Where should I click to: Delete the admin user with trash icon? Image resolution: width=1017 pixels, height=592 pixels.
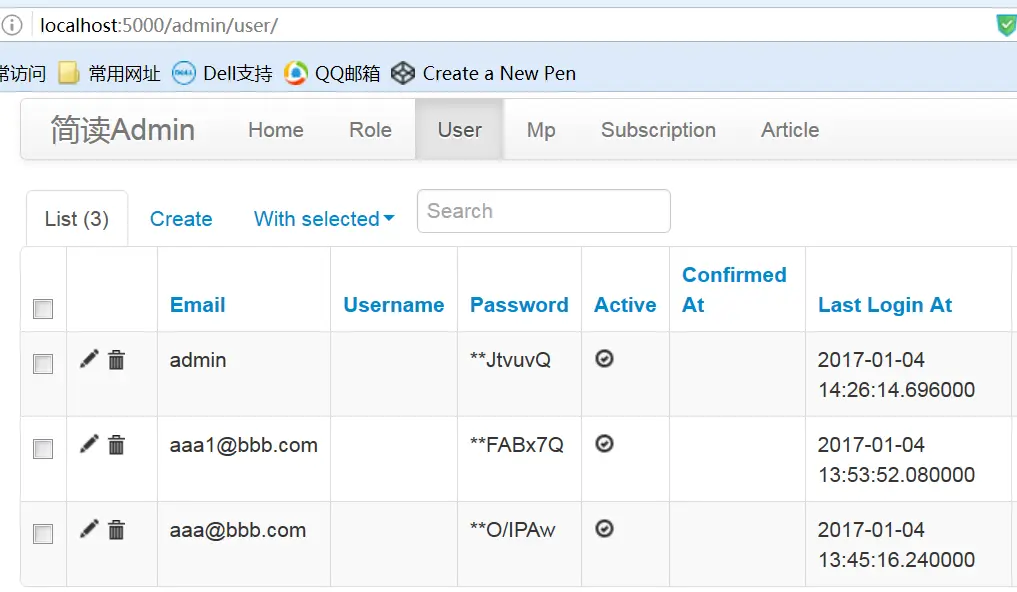point(117,360)
